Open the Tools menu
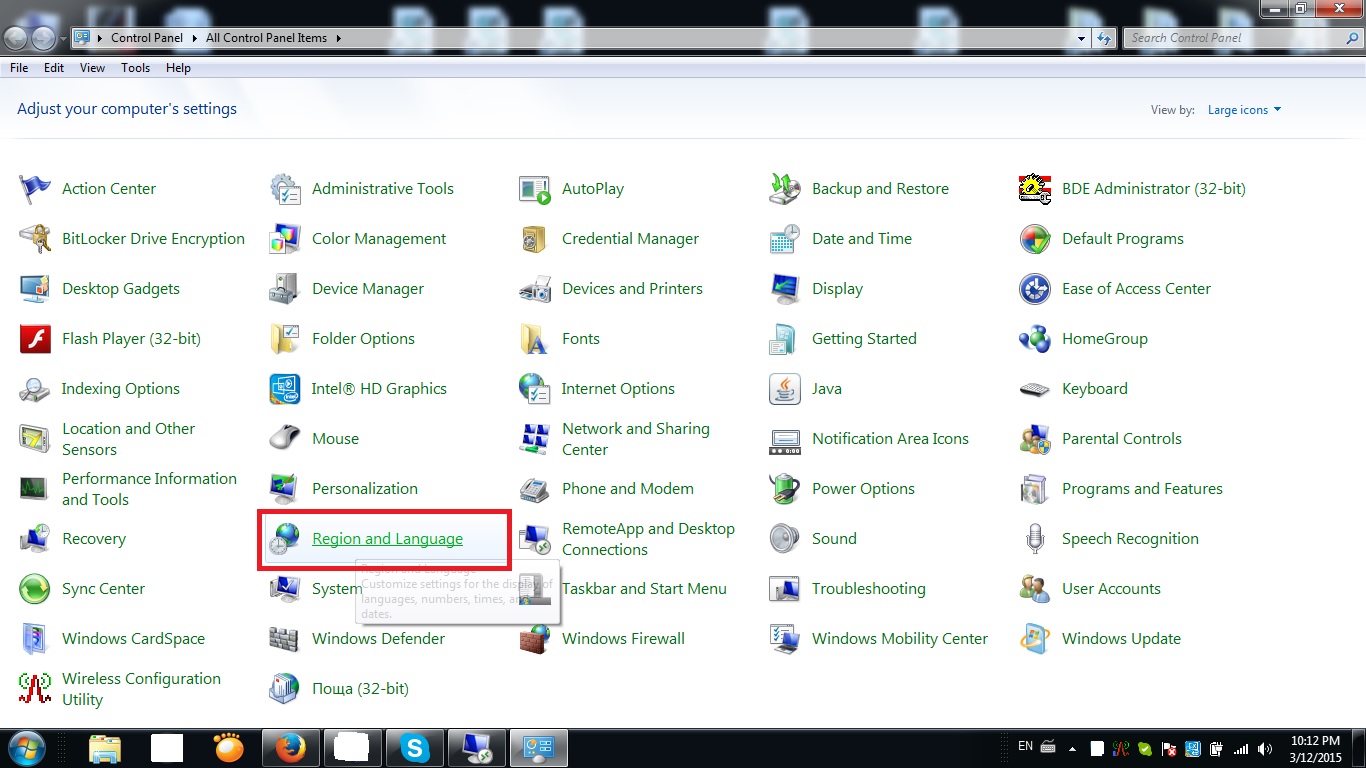Image resolution: width=1366 pixels, height=768 pixels. [135, 68]
